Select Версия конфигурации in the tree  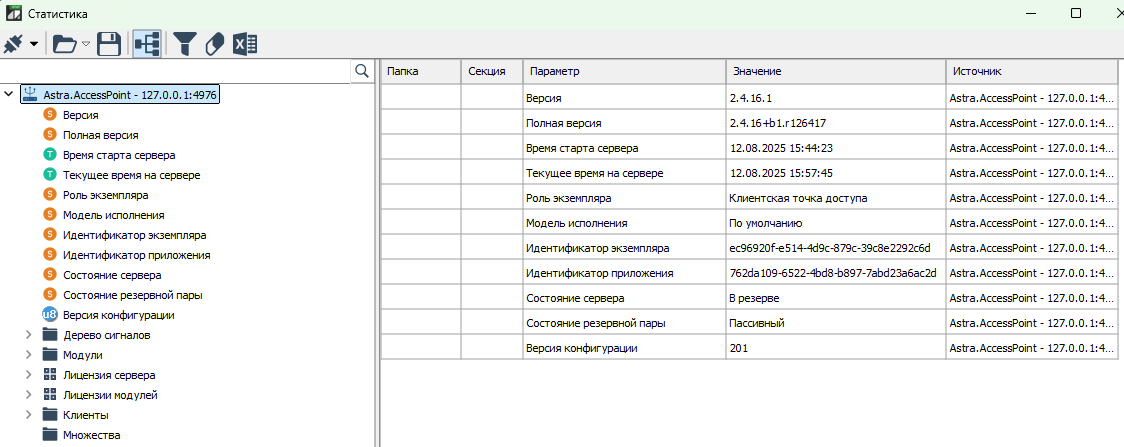[x=118, y=315]
